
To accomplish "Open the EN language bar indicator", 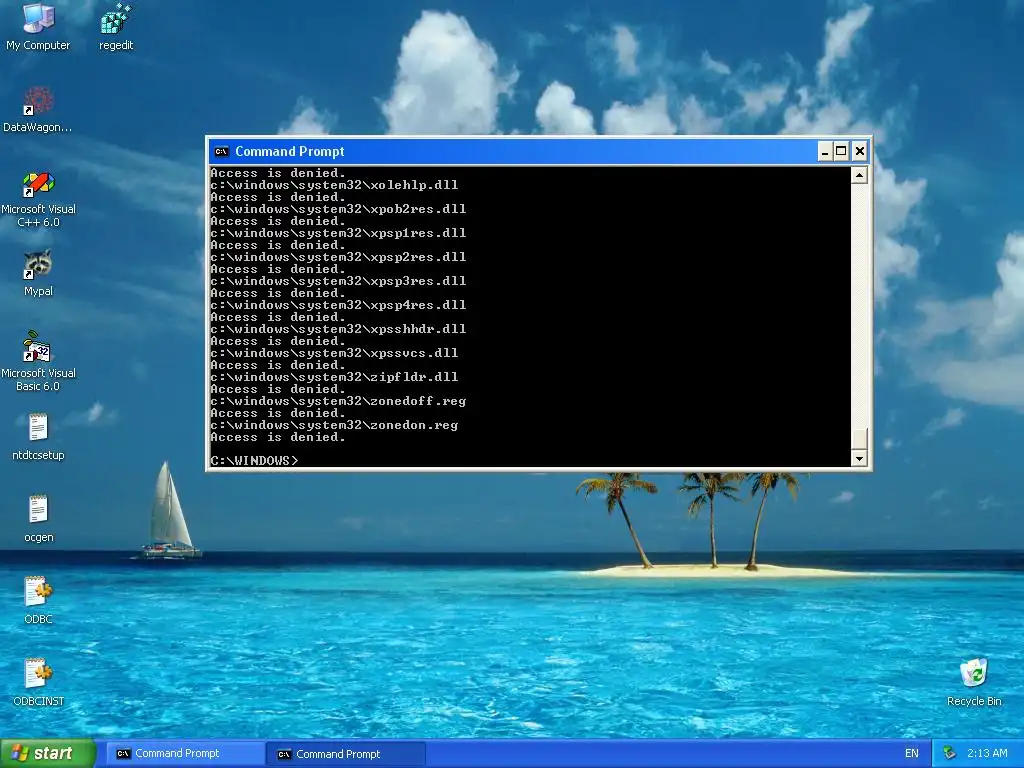I will (912, 754).
